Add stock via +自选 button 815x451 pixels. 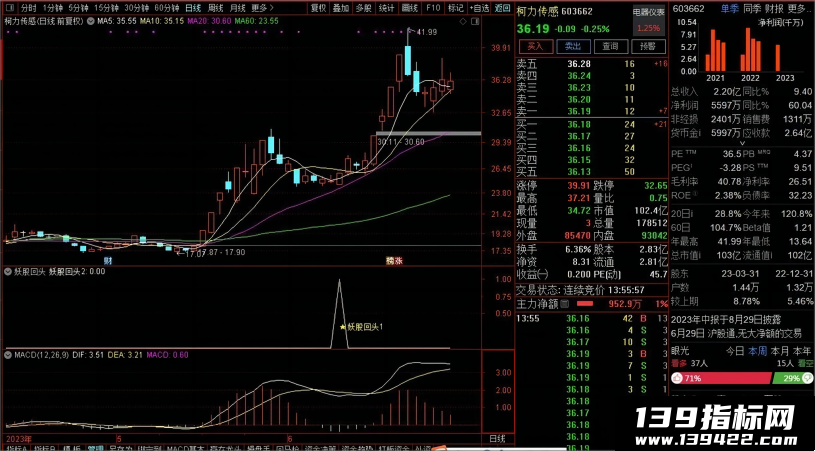point(479,8)
